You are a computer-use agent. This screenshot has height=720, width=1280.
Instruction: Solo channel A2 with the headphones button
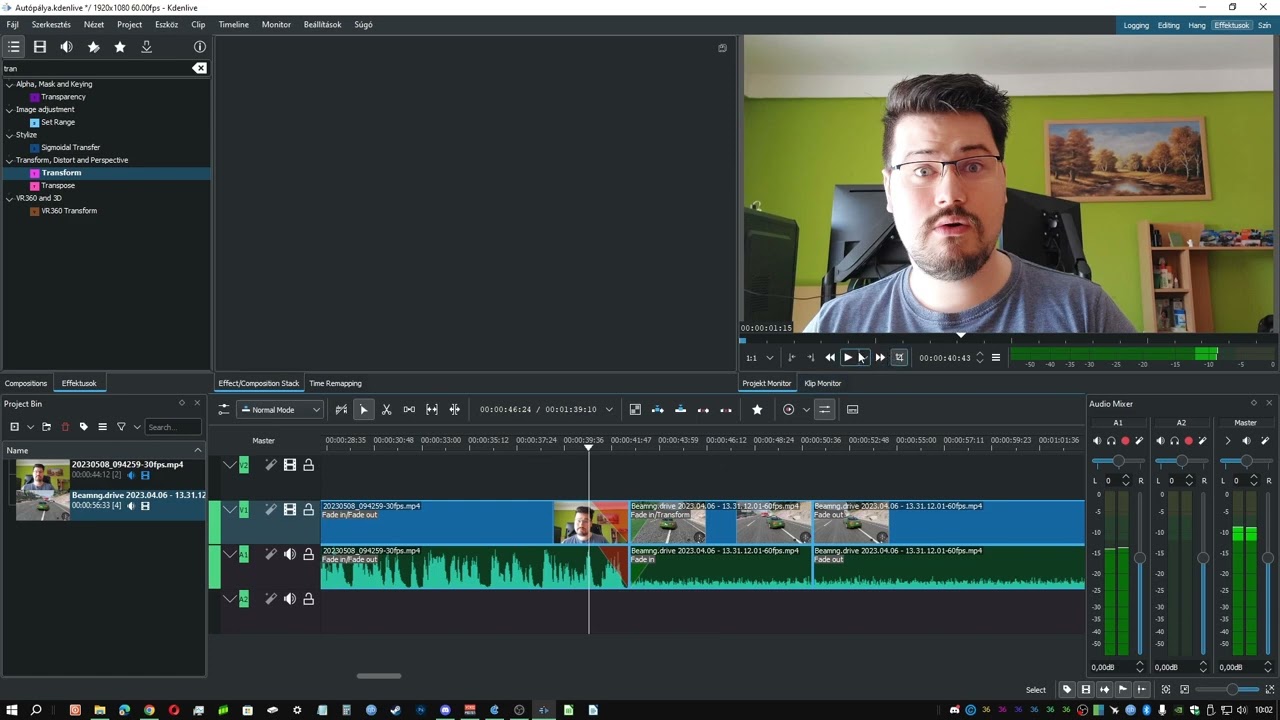coord(1175,441)
